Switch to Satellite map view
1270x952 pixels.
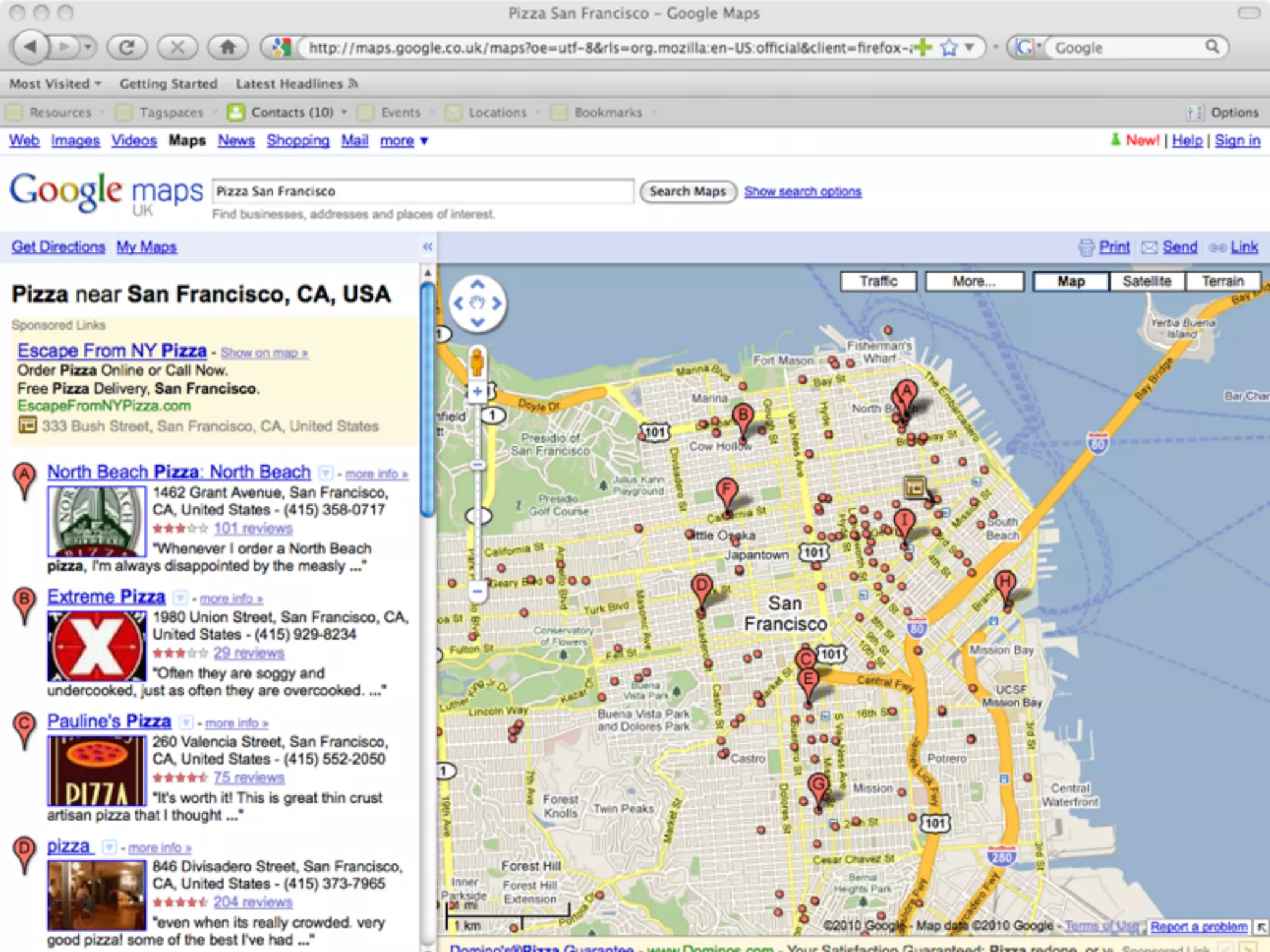[1147, 281]
